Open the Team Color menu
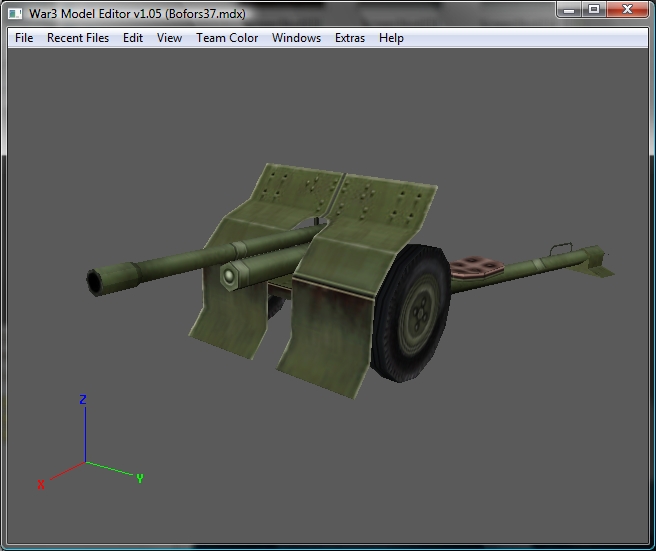Viewport: 656px width, 551px height. click(227, 38)
